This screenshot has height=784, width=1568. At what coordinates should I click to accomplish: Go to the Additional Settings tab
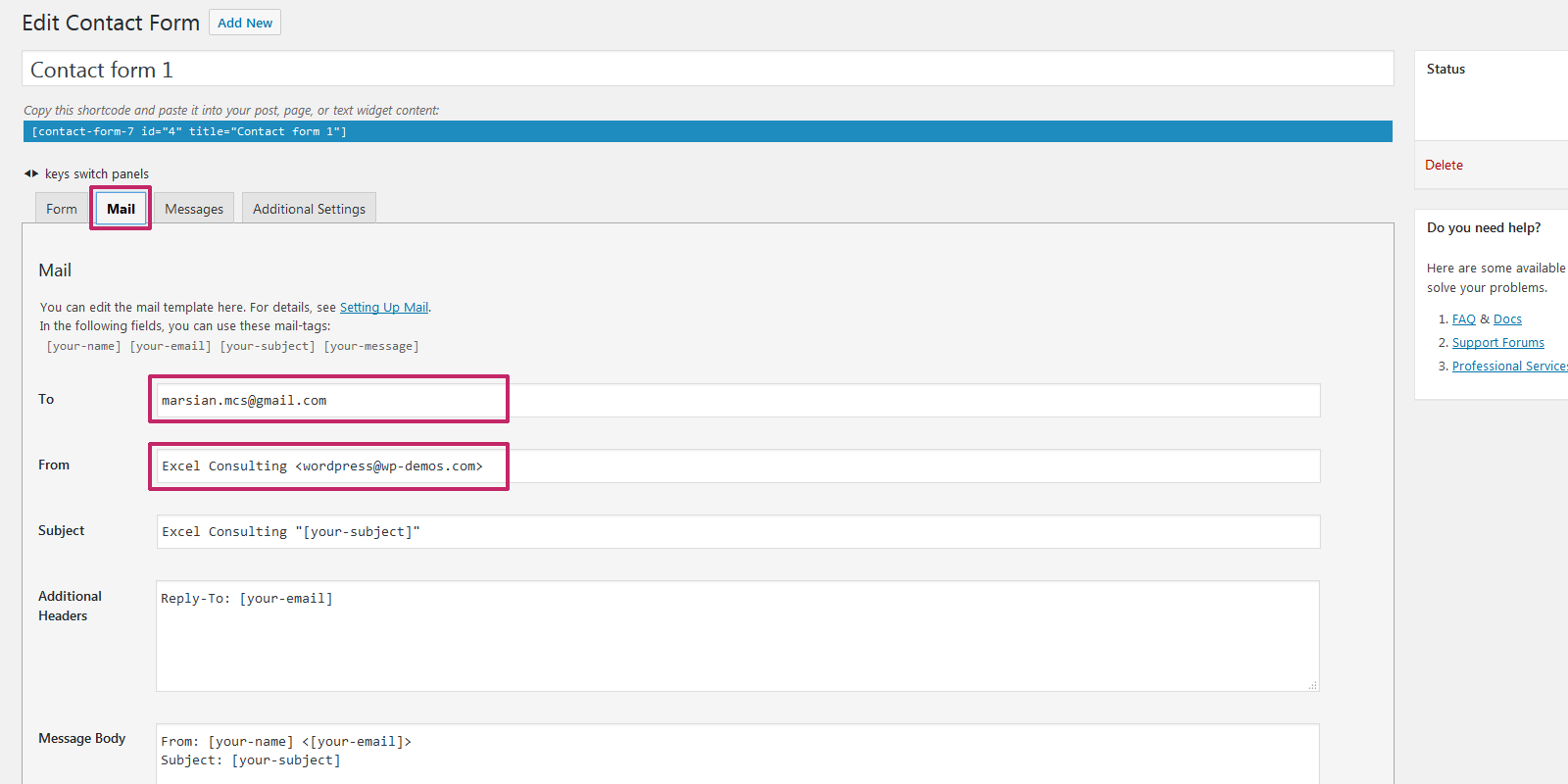tap(309, 209)
